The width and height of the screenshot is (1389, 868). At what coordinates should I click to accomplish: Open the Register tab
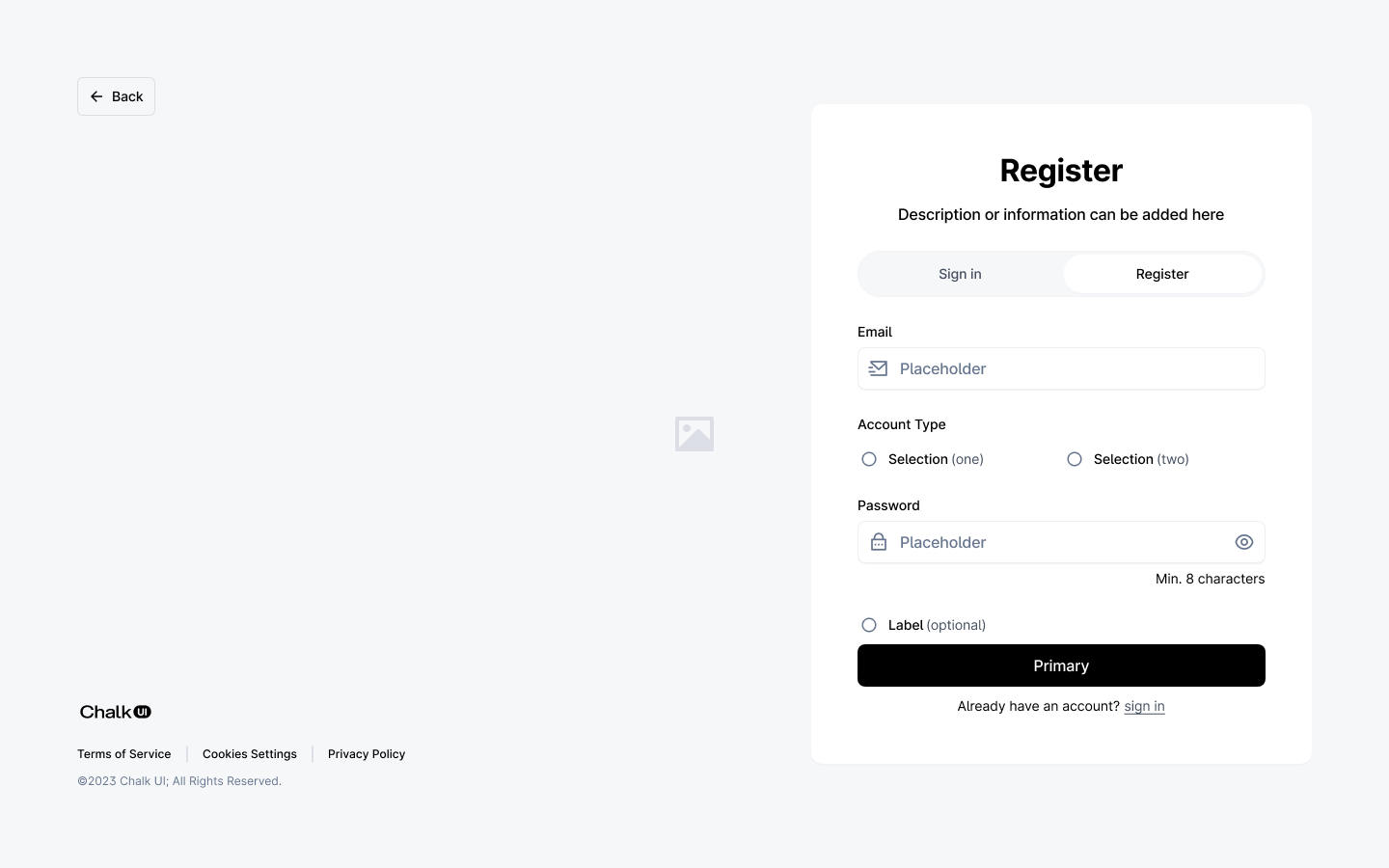[1161, 274]
